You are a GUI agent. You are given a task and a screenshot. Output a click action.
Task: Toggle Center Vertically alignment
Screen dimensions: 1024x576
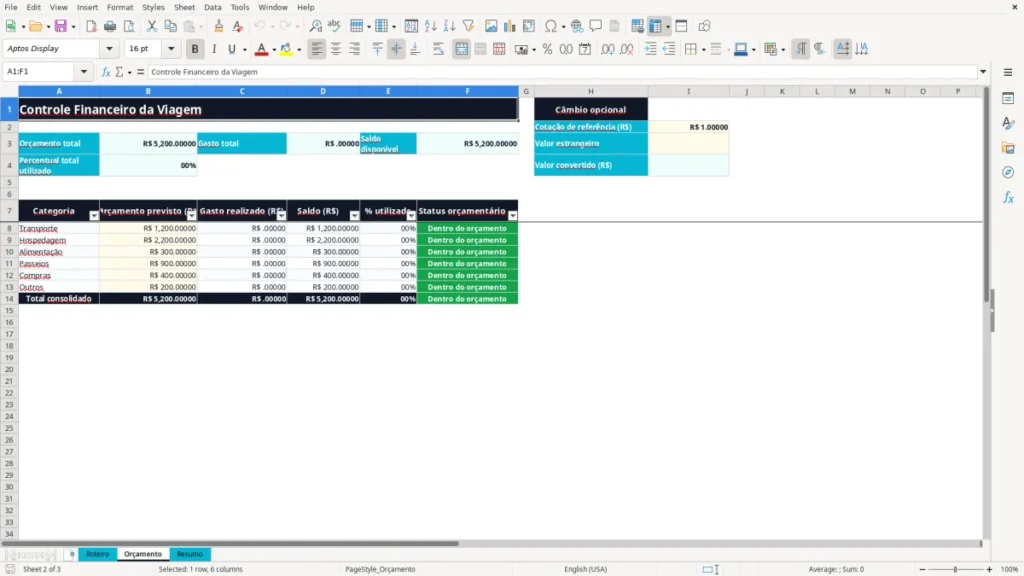click(396, 49)
